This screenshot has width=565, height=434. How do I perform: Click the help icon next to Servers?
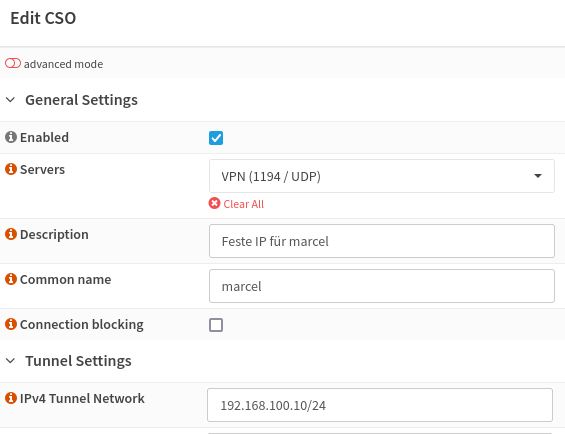11,169
